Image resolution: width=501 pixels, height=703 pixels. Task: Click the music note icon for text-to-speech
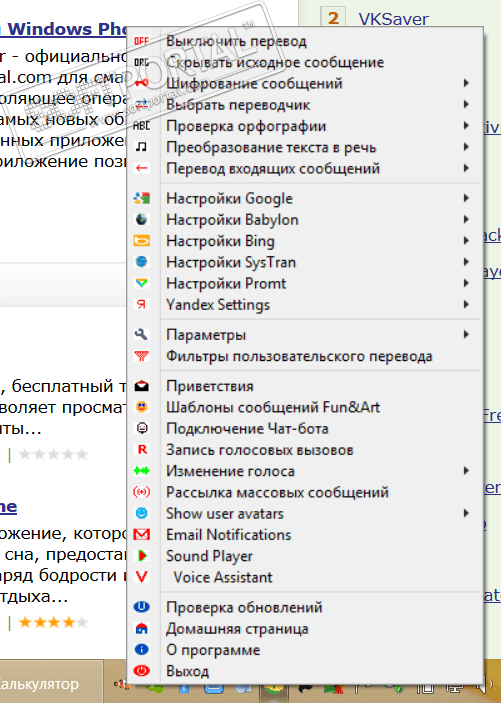[141, 147]
